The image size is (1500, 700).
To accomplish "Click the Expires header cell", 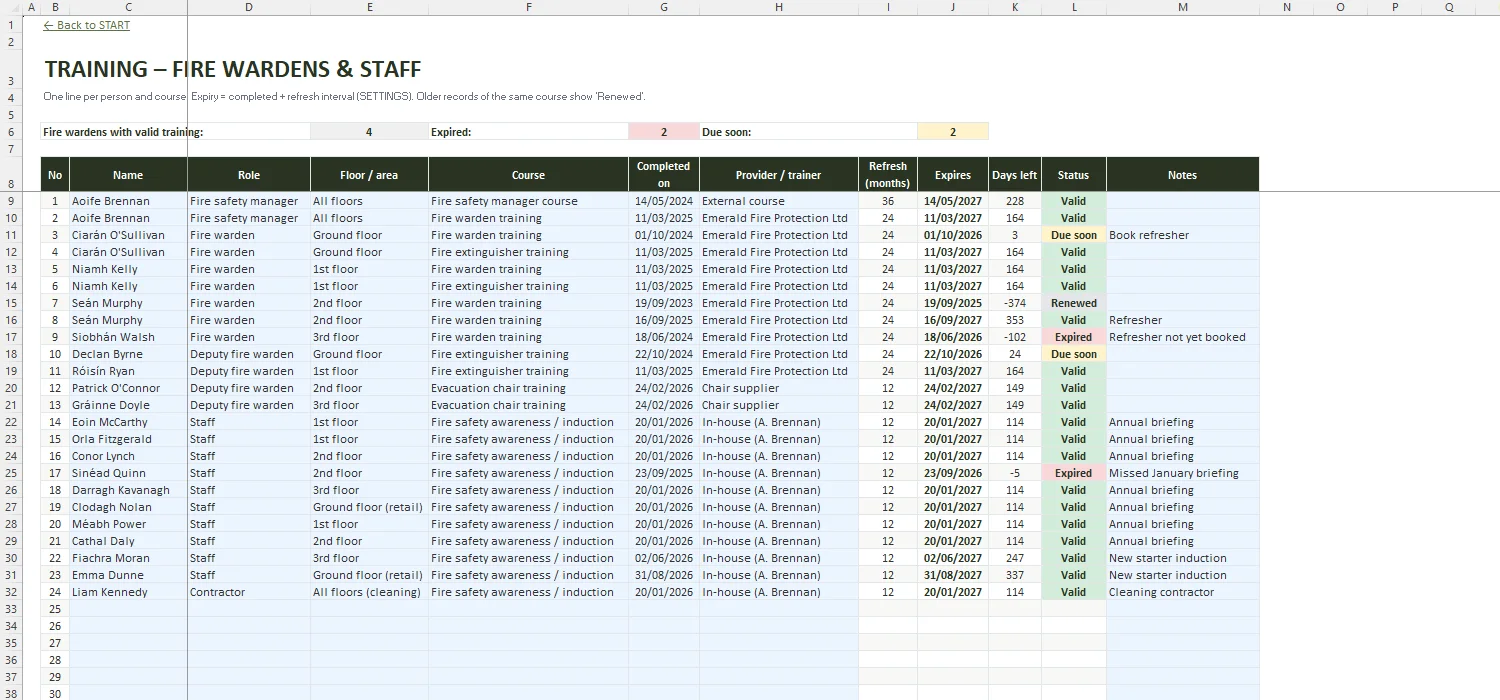I will click(953, 174).
